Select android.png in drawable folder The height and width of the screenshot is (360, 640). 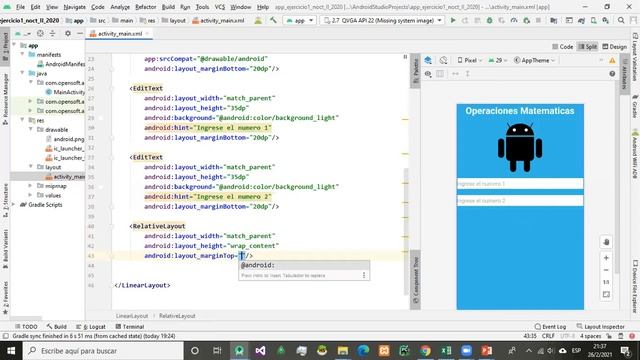coord(65,139)
